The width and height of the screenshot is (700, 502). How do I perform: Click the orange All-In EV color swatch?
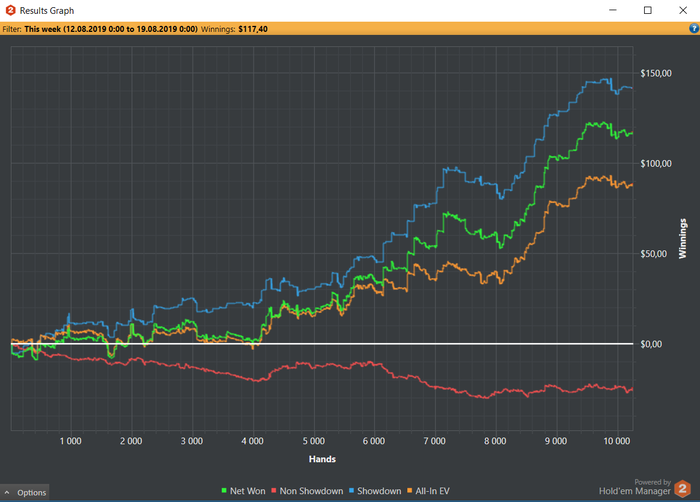tap(410, 490)
